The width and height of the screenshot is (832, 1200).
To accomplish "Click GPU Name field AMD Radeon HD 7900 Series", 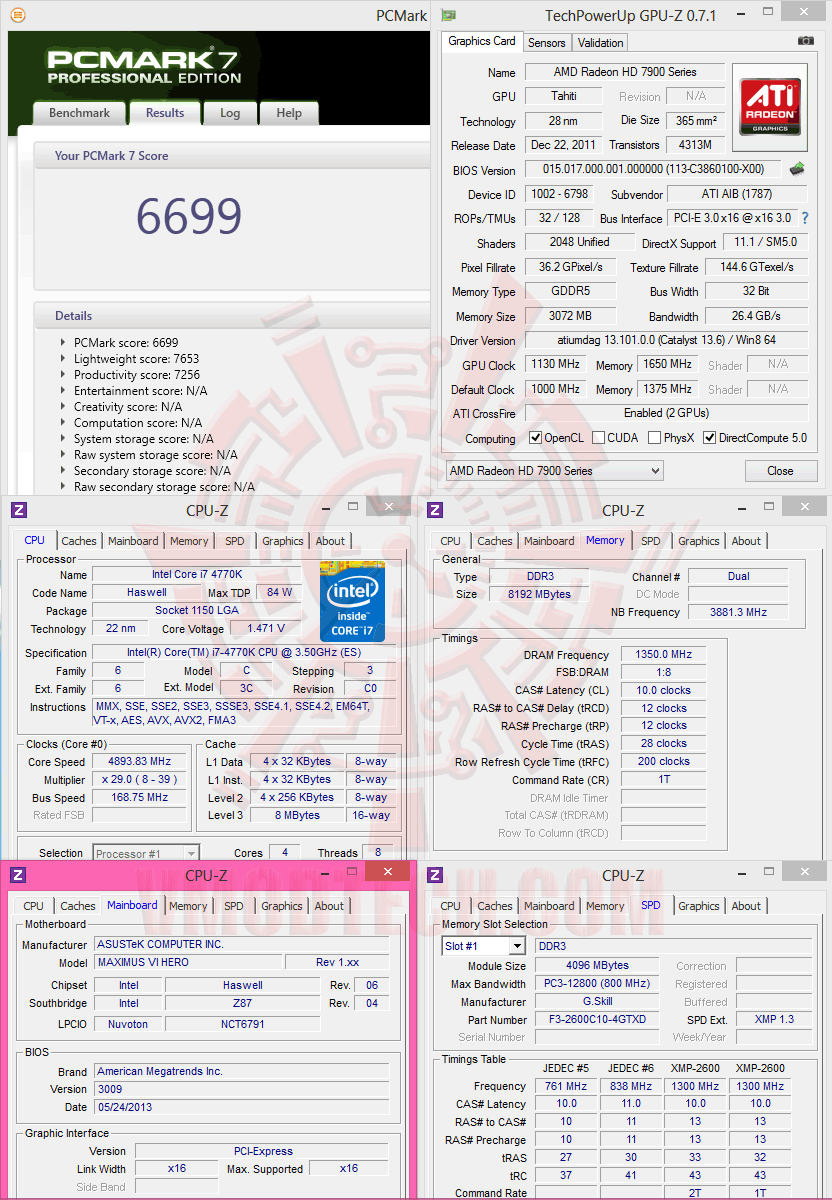I will 625,72.
